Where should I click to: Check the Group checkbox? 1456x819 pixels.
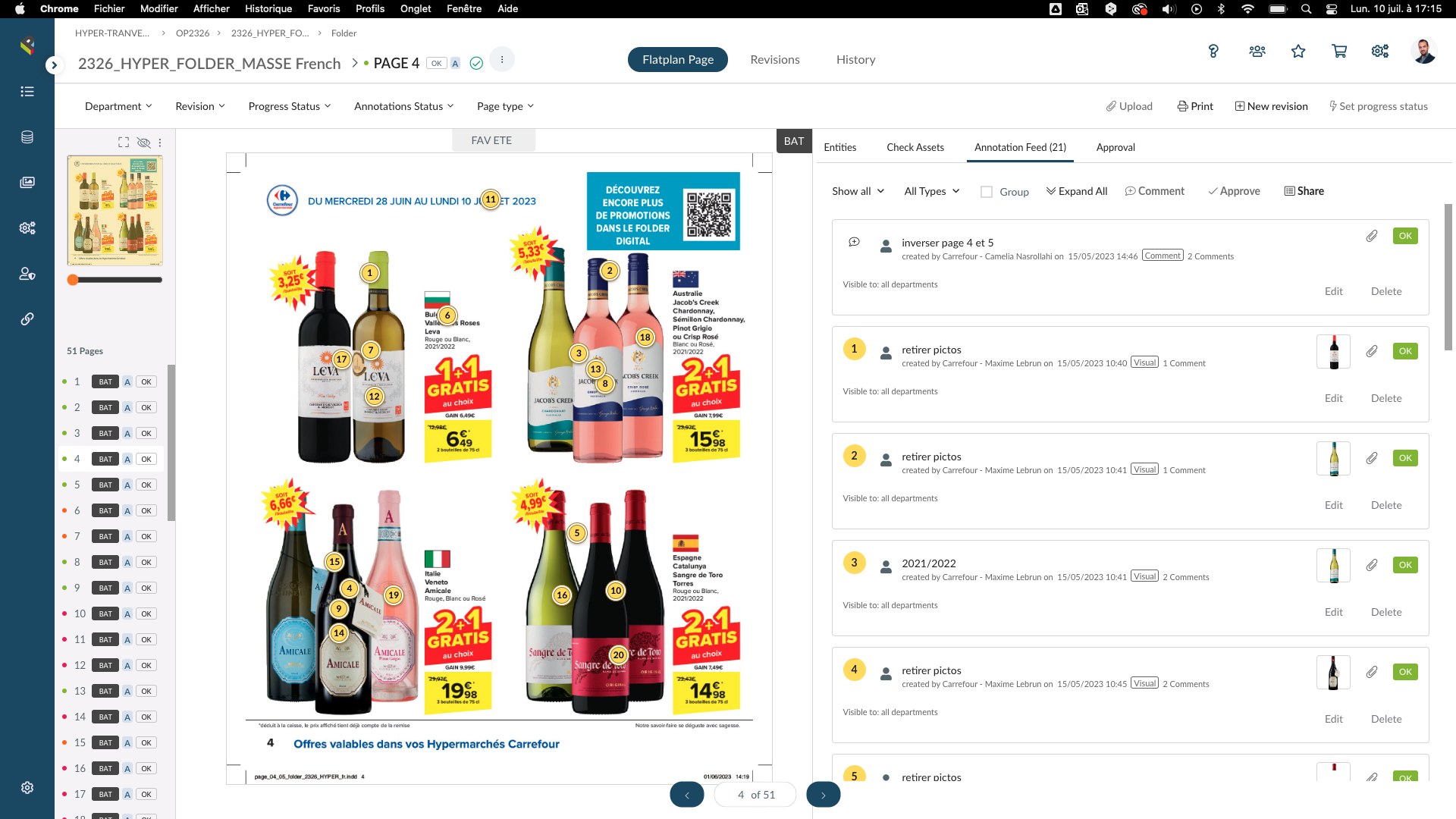tap(987, 192)
